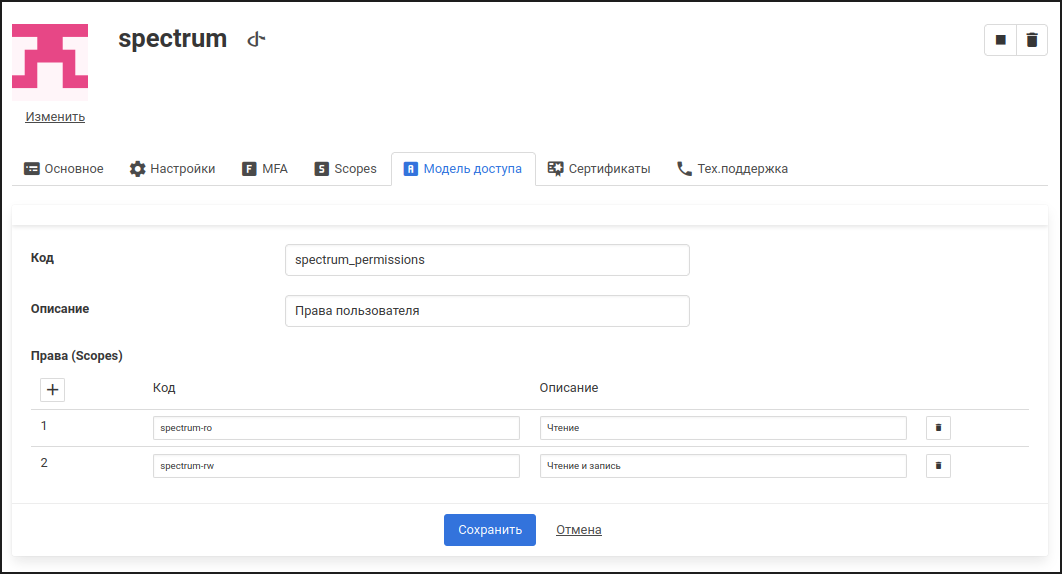Click the Изменить link under the logo
Image resolution: width=1062 pixels, height=574 pixels.
click(55, 117)
